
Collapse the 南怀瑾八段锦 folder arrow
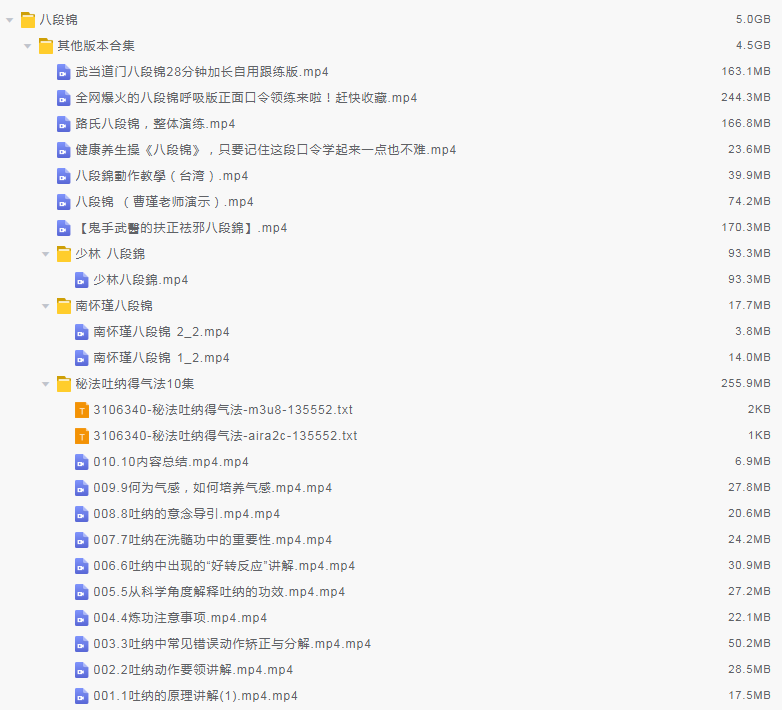[x=46, y=306]
